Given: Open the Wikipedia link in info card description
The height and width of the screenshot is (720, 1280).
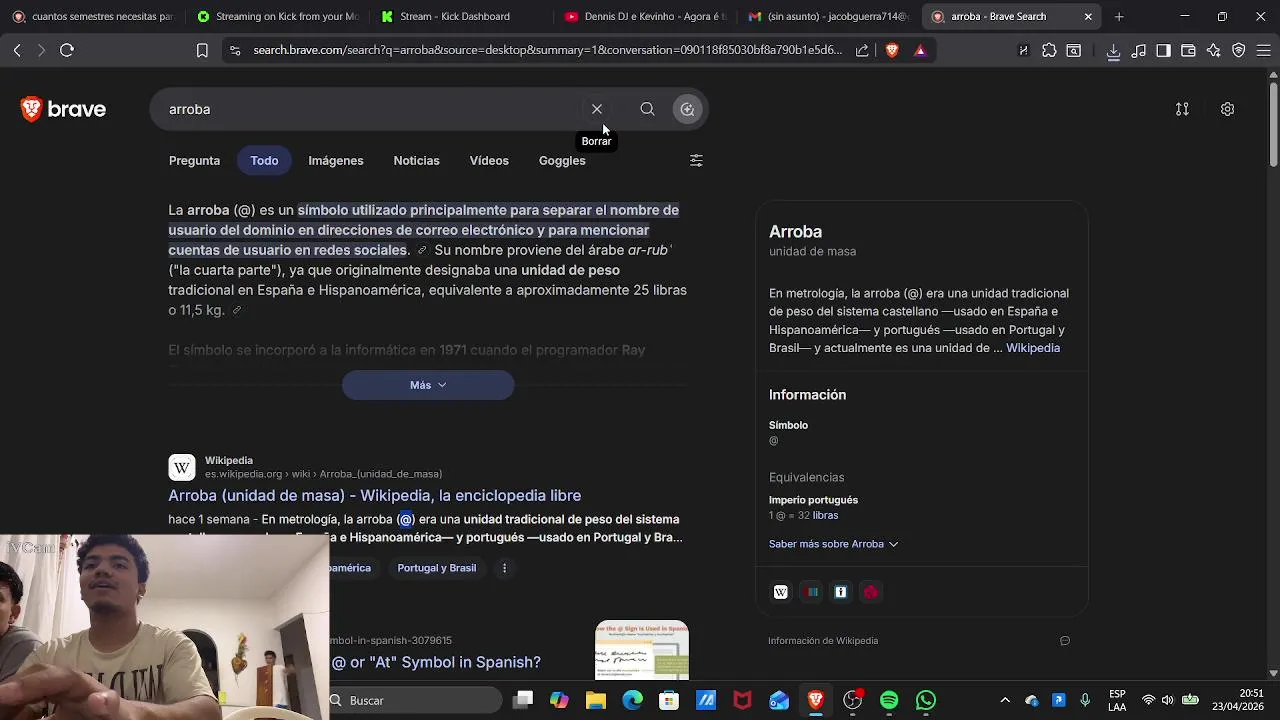Looking at the screenshot, I should pyautogui.click(x=1033, y=348).
